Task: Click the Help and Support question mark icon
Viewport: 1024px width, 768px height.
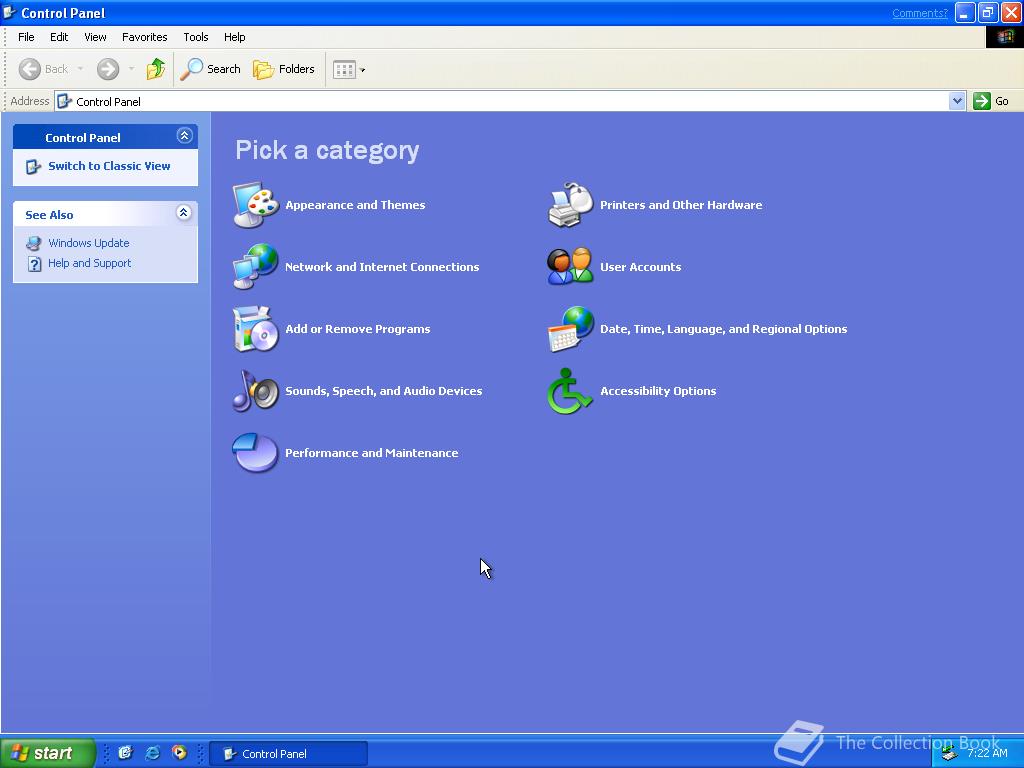Action: [34, 264]
